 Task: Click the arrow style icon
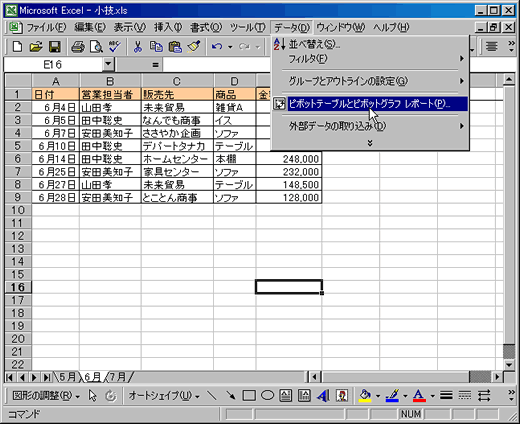click(484, 396)
